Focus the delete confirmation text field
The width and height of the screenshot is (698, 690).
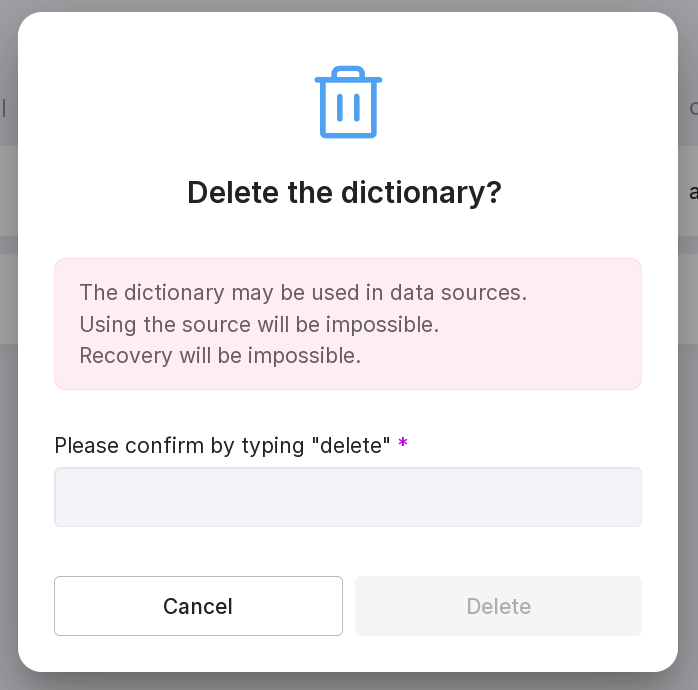[x=348, y=497]
